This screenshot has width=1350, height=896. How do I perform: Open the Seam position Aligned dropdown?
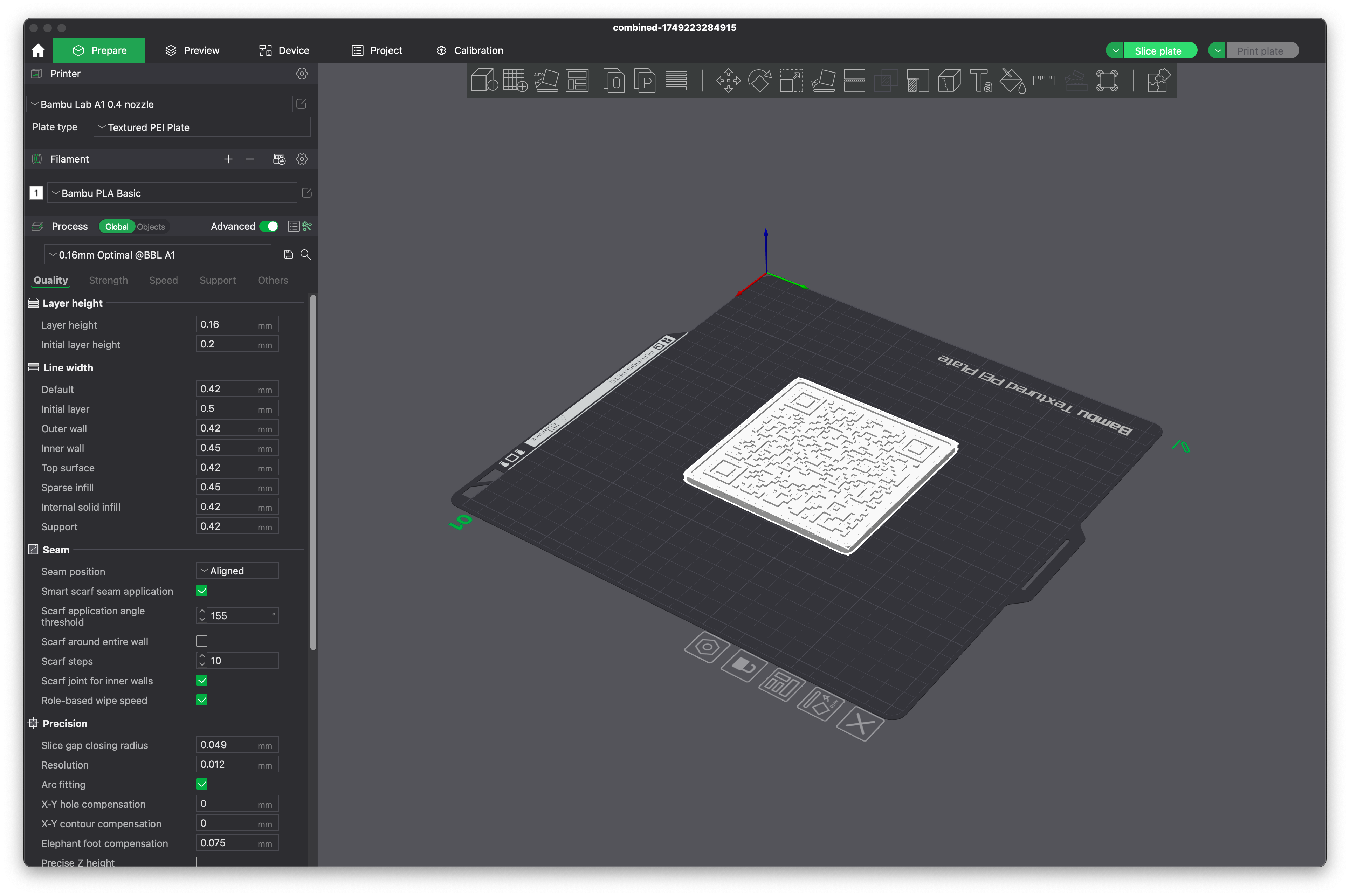tap(237, 571)
